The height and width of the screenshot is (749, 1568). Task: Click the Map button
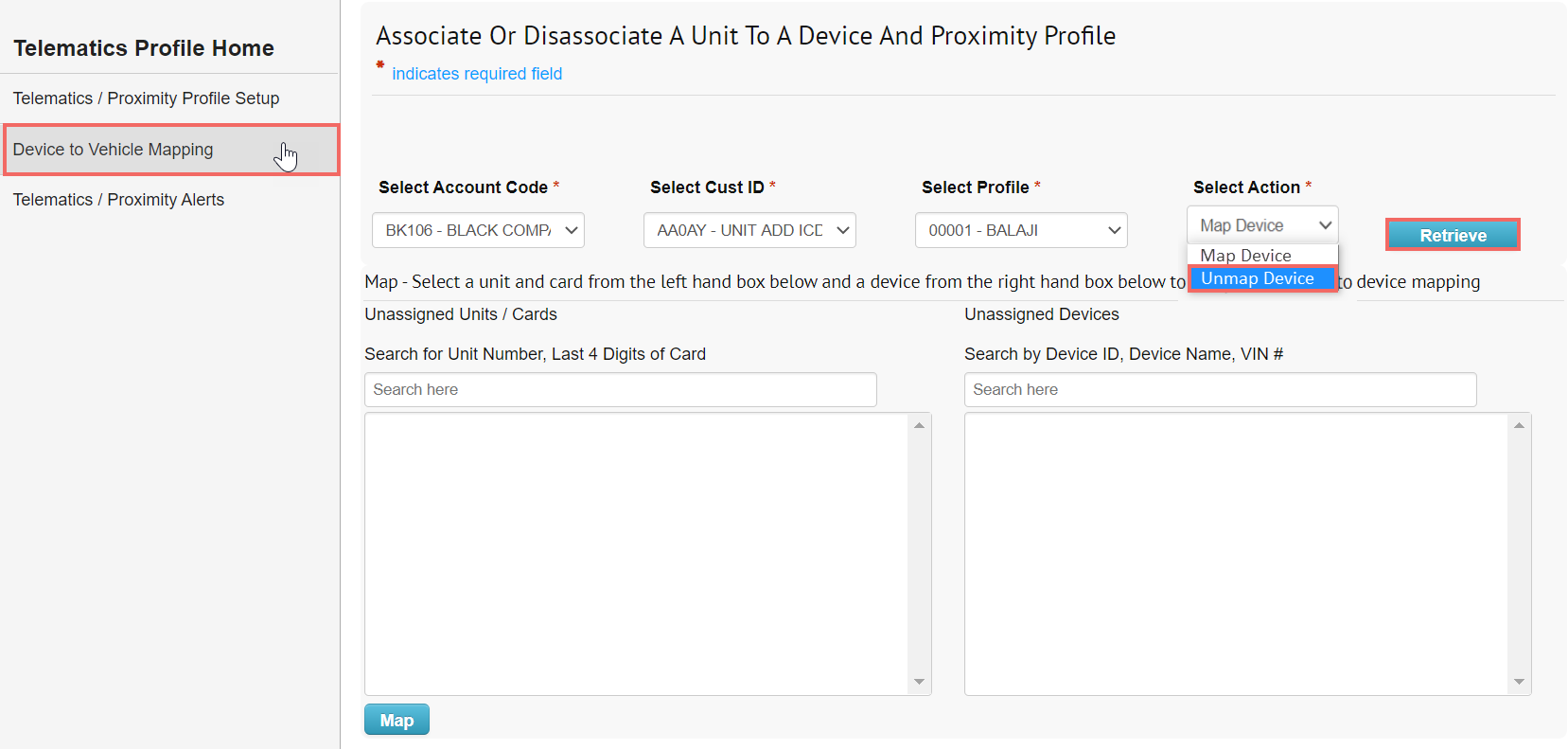[396, 719]
